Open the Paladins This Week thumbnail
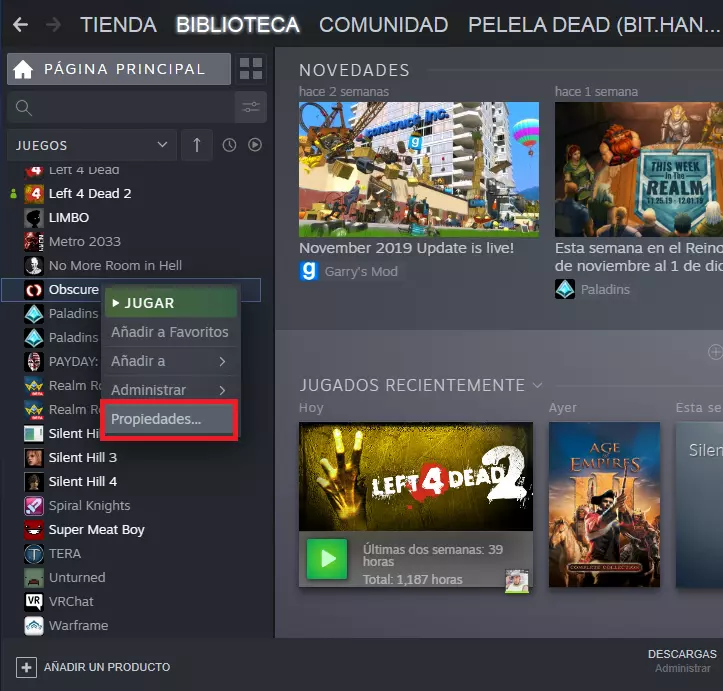Viewport: 723px width, 691px height. (639, 169)
